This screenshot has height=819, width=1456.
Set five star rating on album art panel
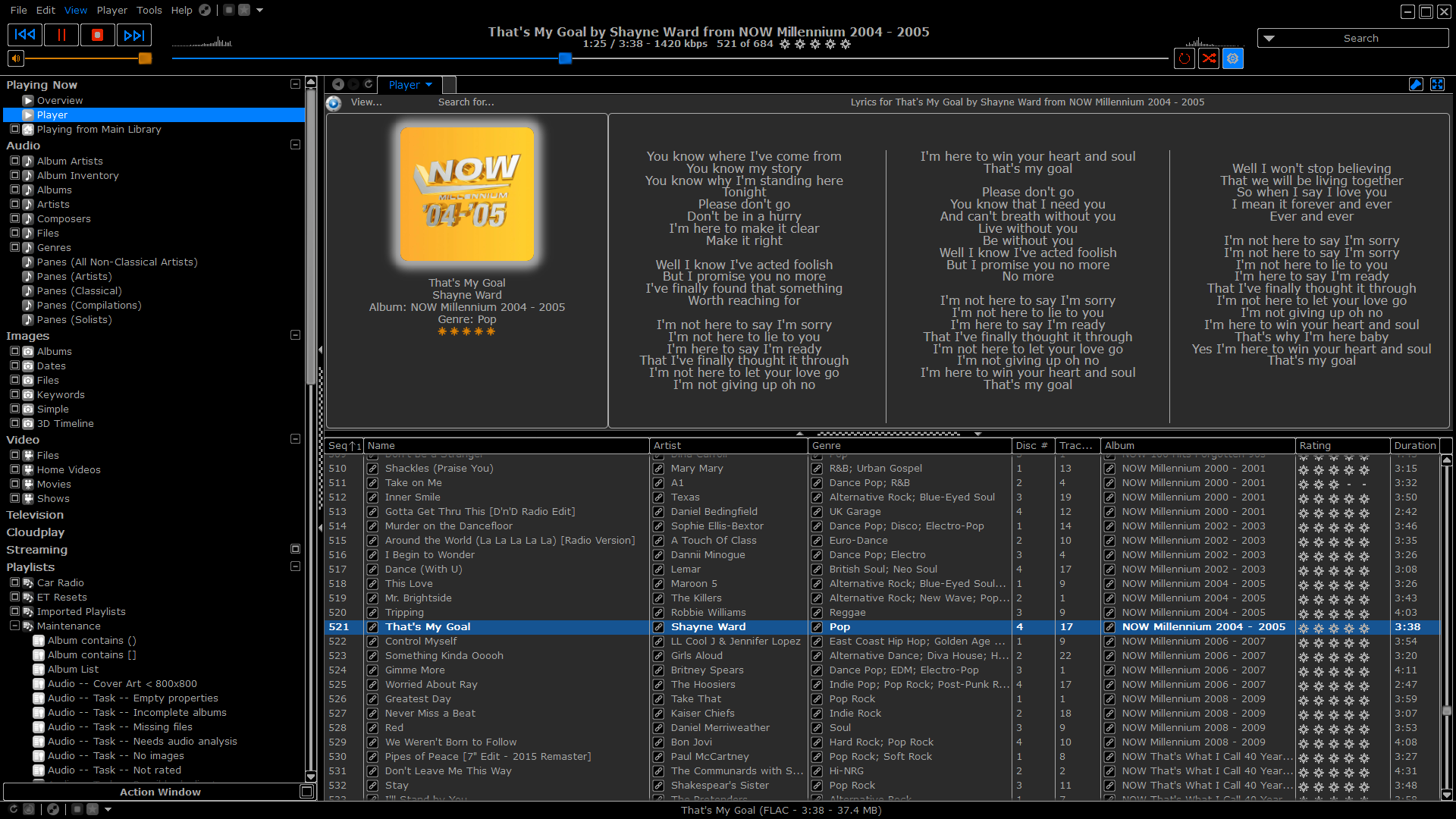[491, 331]
